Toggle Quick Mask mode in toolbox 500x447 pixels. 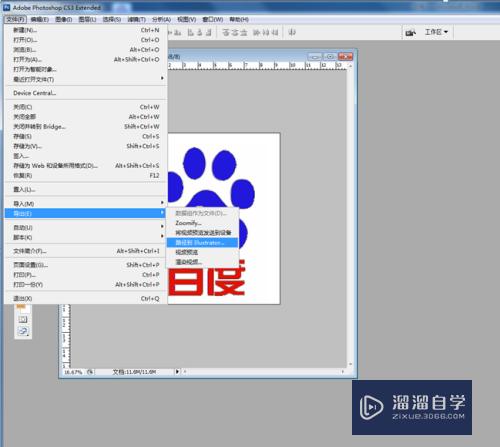pyautogui.click(x=23, y=319)
